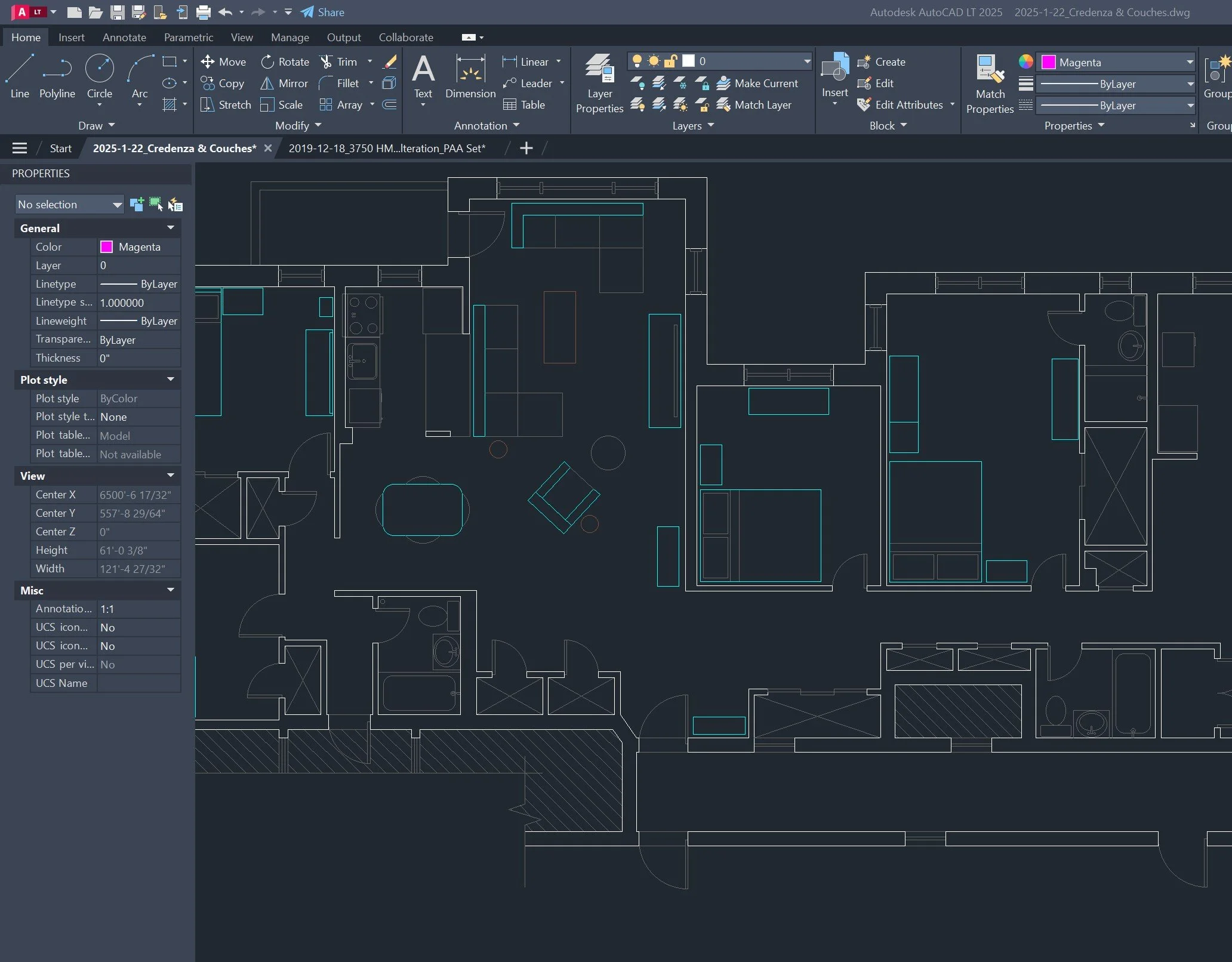Screen dimensions: 1232x962
Task: Select the Insert block tool
Action: pos(834,69)
